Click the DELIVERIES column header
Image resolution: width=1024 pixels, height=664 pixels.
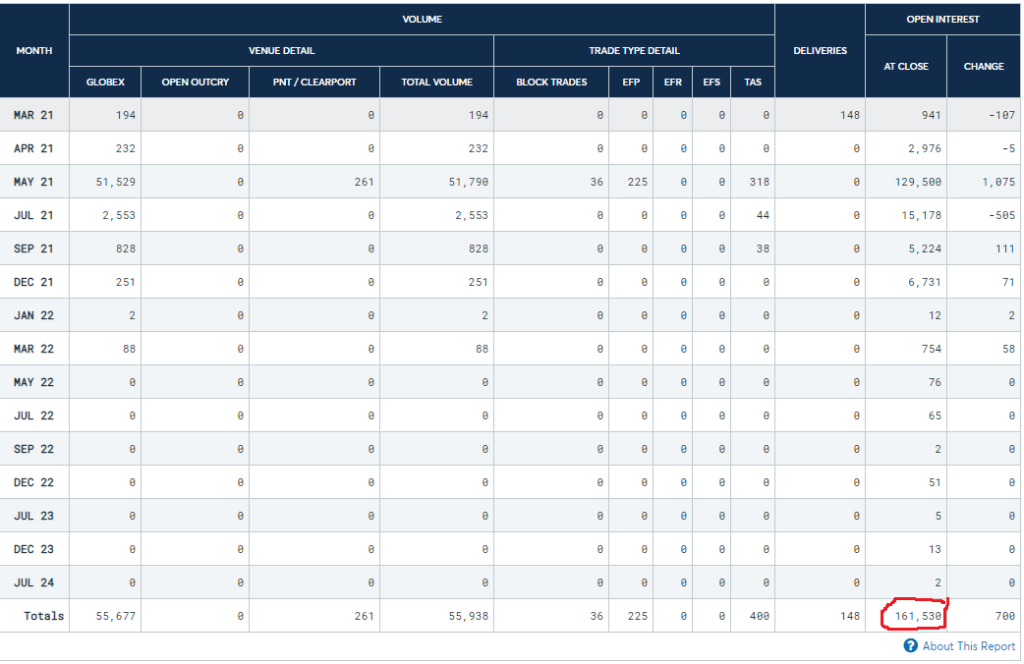[x=820, y=50]
